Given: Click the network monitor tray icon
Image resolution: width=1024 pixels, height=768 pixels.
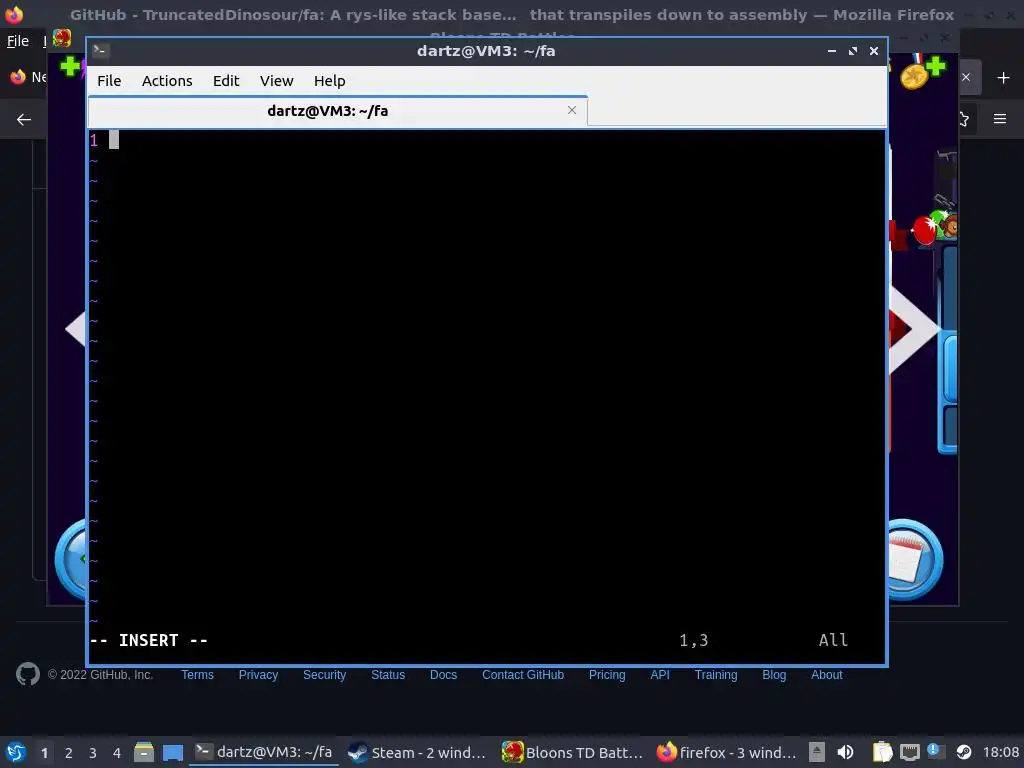Looking at the screenshot, I should 910,752.
